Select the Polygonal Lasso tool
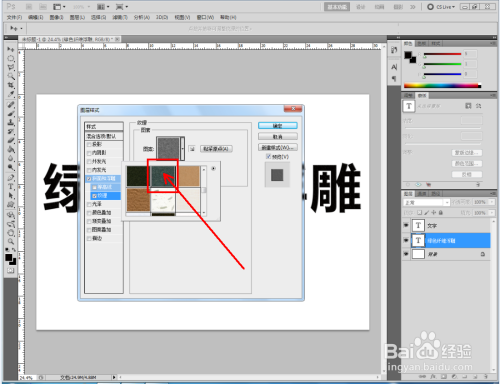Screen dimensions: 500x384 11,68
